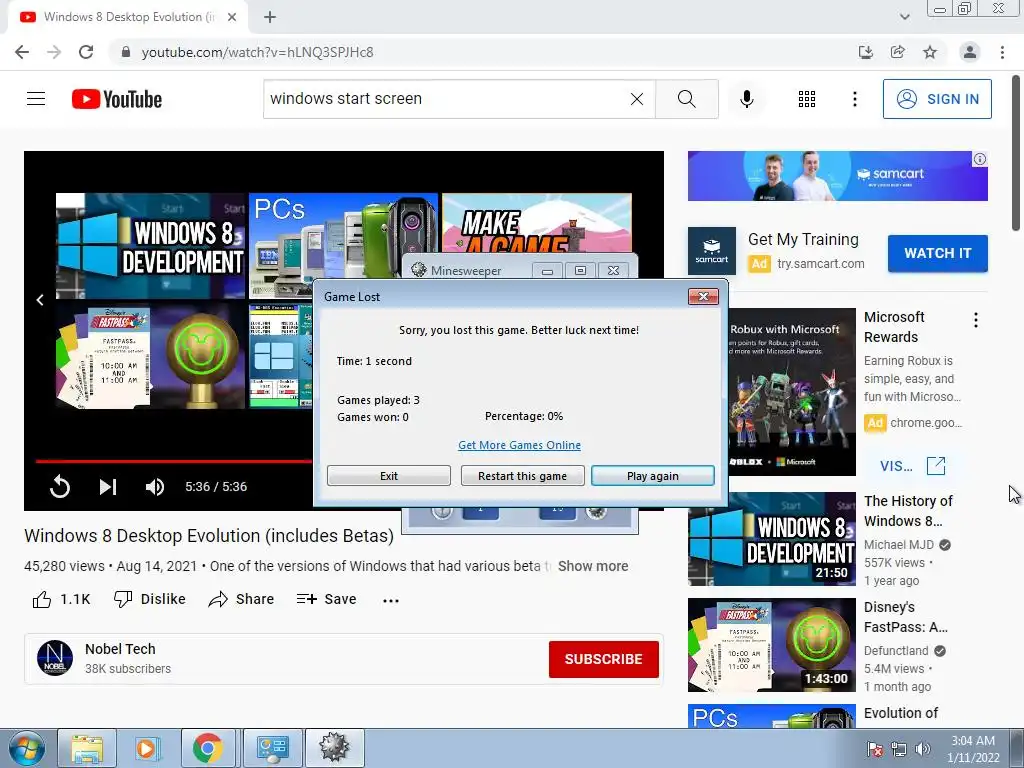Reload the YouTube page
The image size is (1024, 768).
pyautogui.click(x=86, y=52)
